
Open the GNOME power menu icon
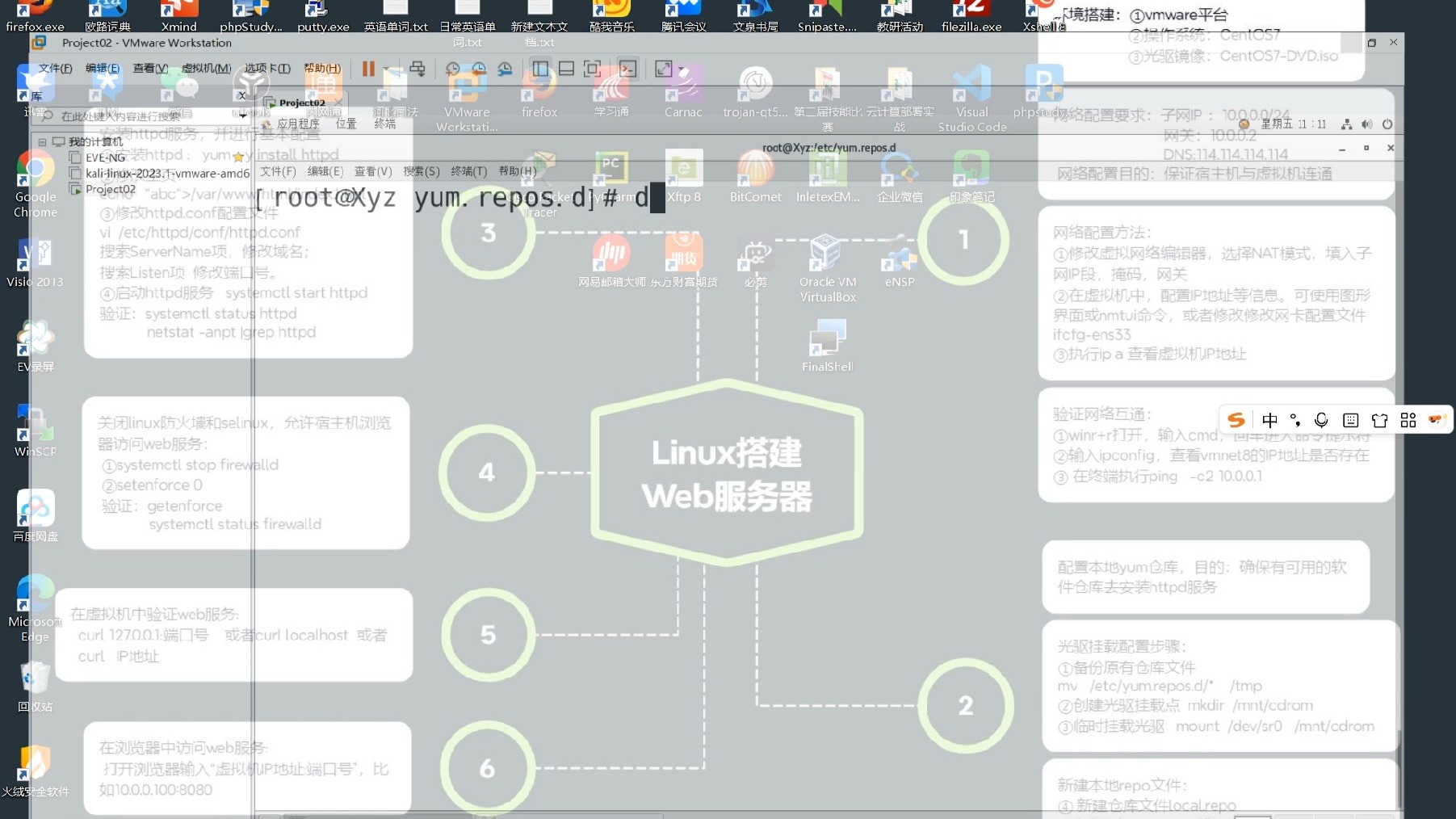[x=1387, y=124]
